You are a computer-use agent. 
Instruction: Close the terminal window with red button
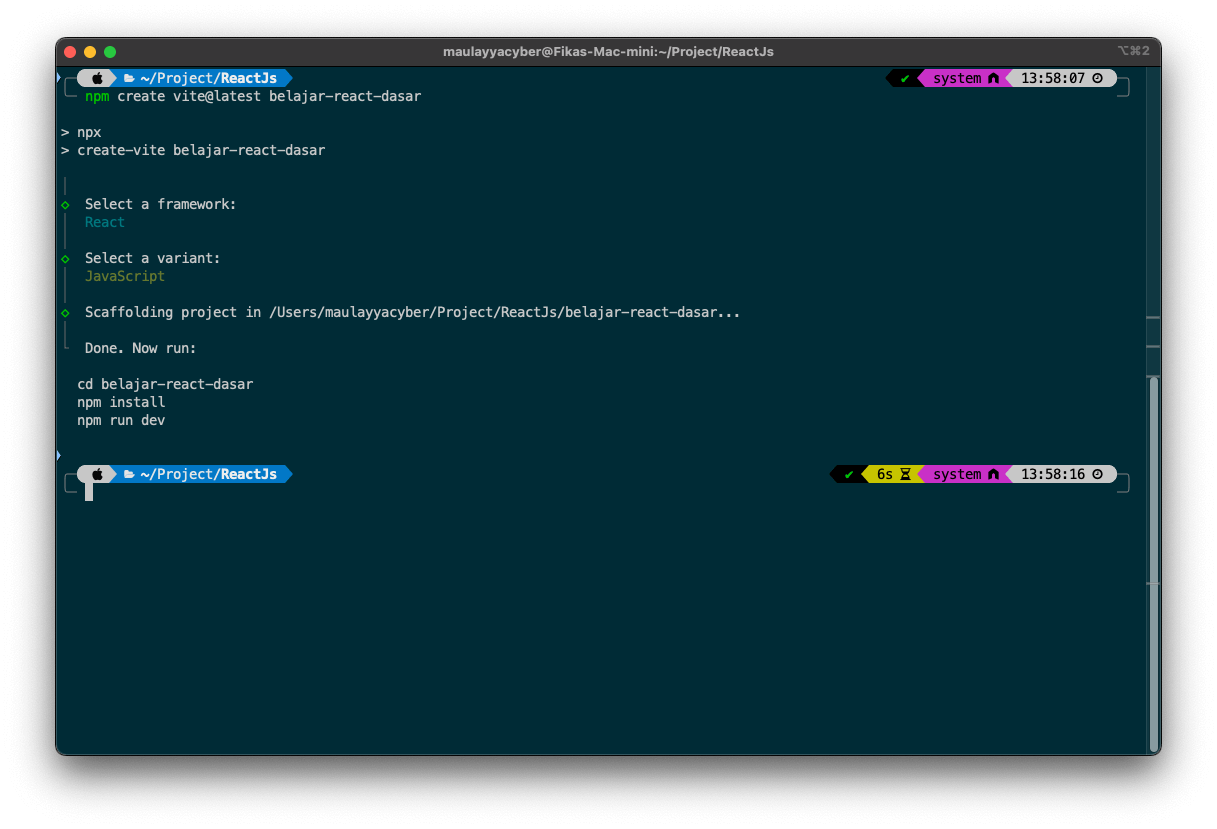click(x=70, y=52)
